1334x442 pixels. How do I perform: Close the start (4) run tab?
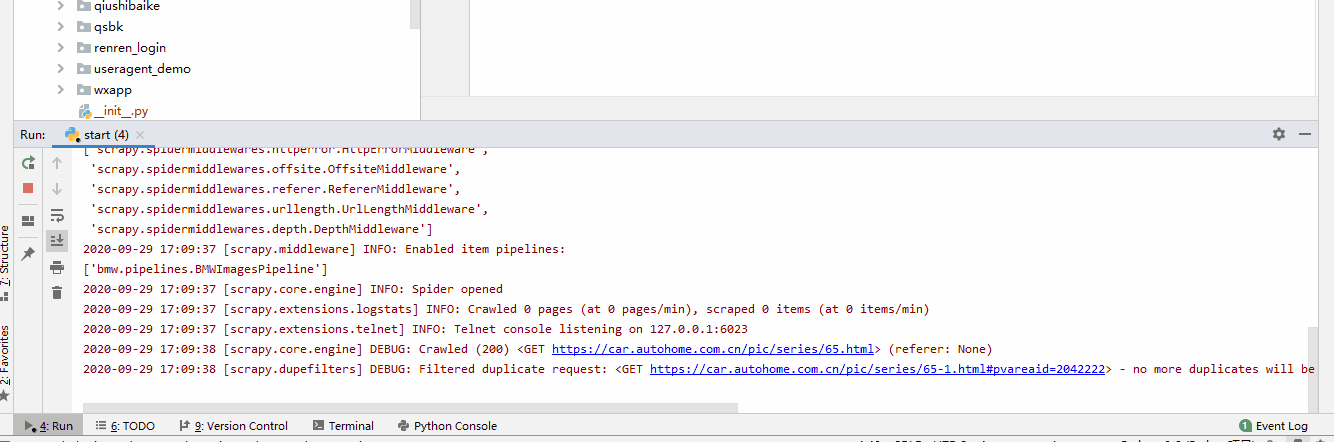[140, 135]
